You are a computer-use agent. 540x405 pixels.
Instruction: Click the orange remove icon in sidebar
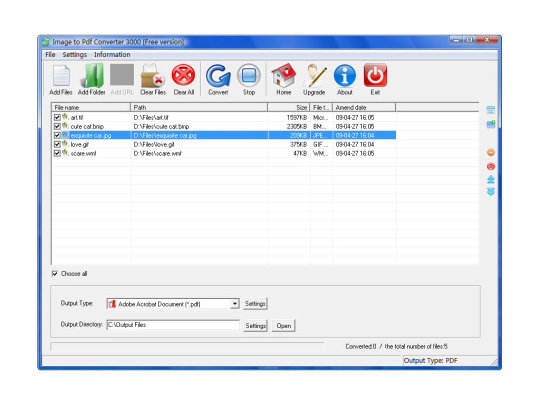pos(491,152)
